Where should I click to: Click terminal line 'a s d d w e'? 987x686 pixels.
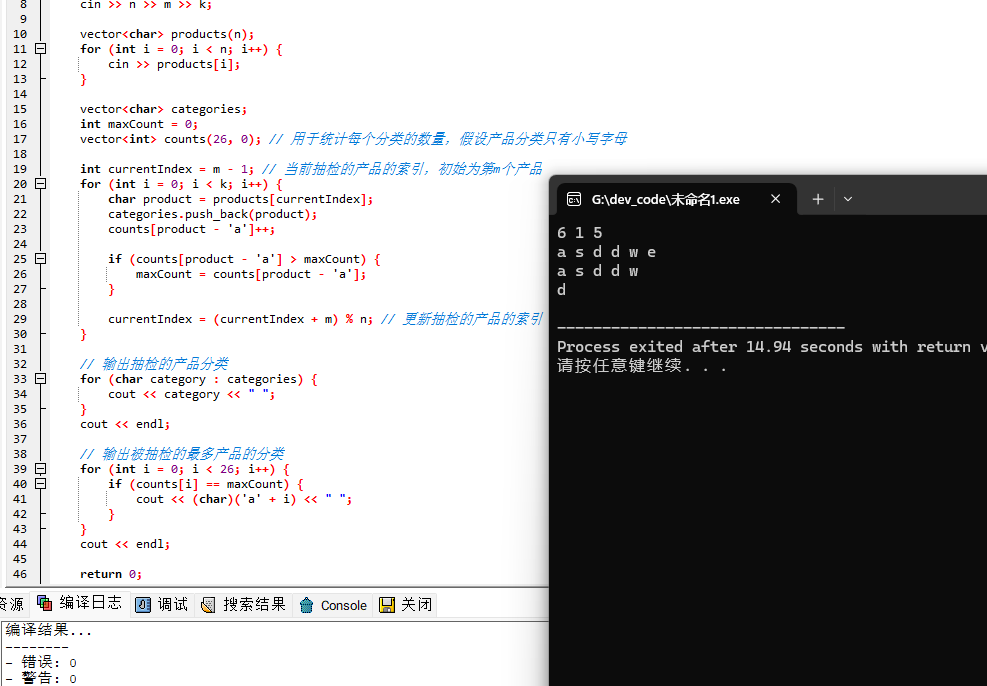(x=607, y=252)
